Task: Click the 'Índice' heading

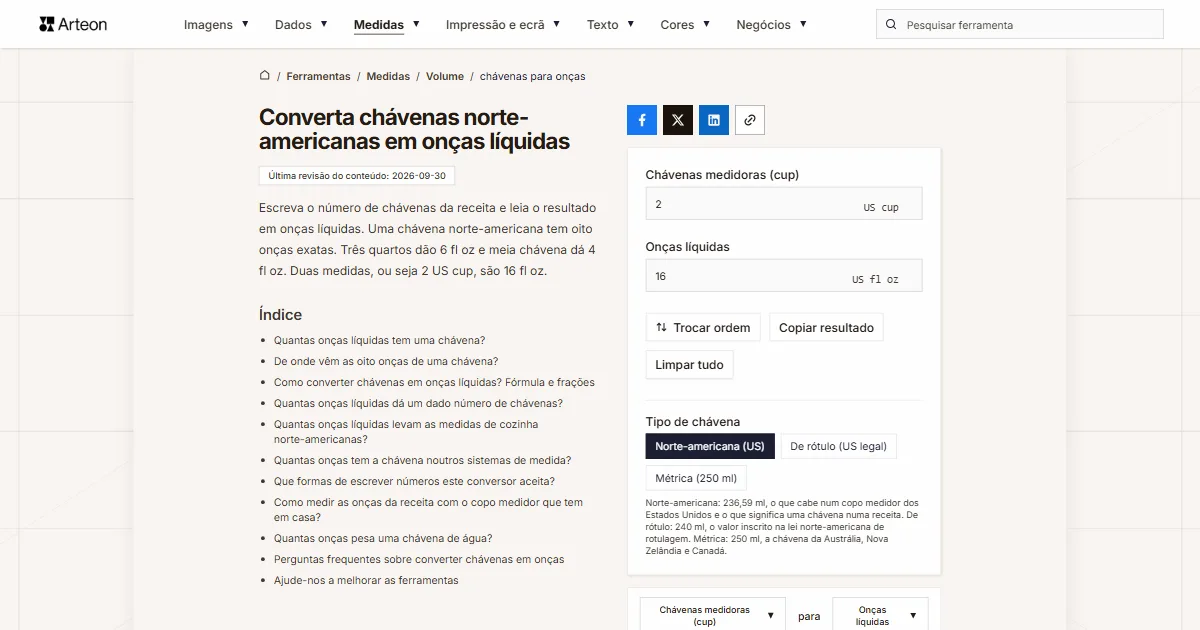Action: pos(280,314)
